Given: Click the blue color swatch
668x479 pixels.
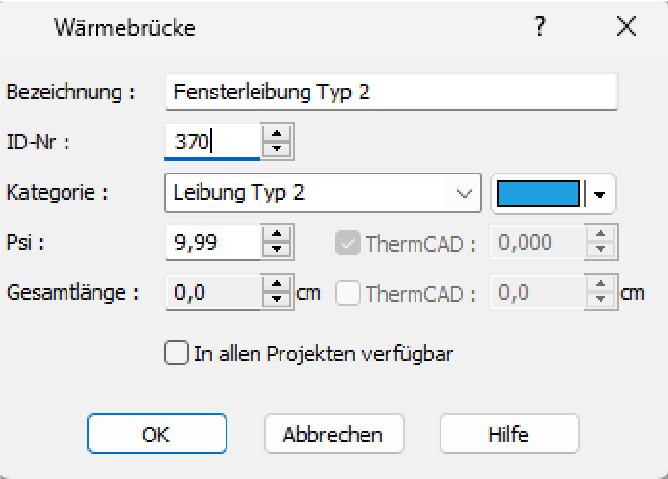Looking at the screenshot, I should pos(538,193).
